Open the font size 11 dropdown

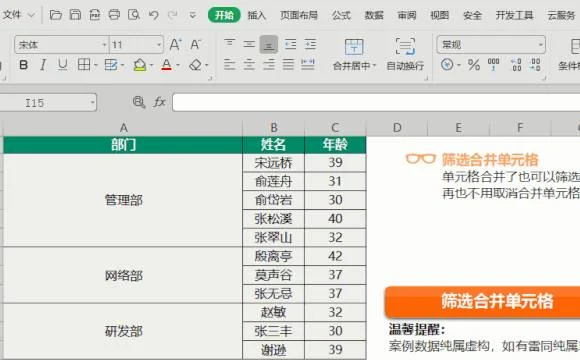[159, 45]
